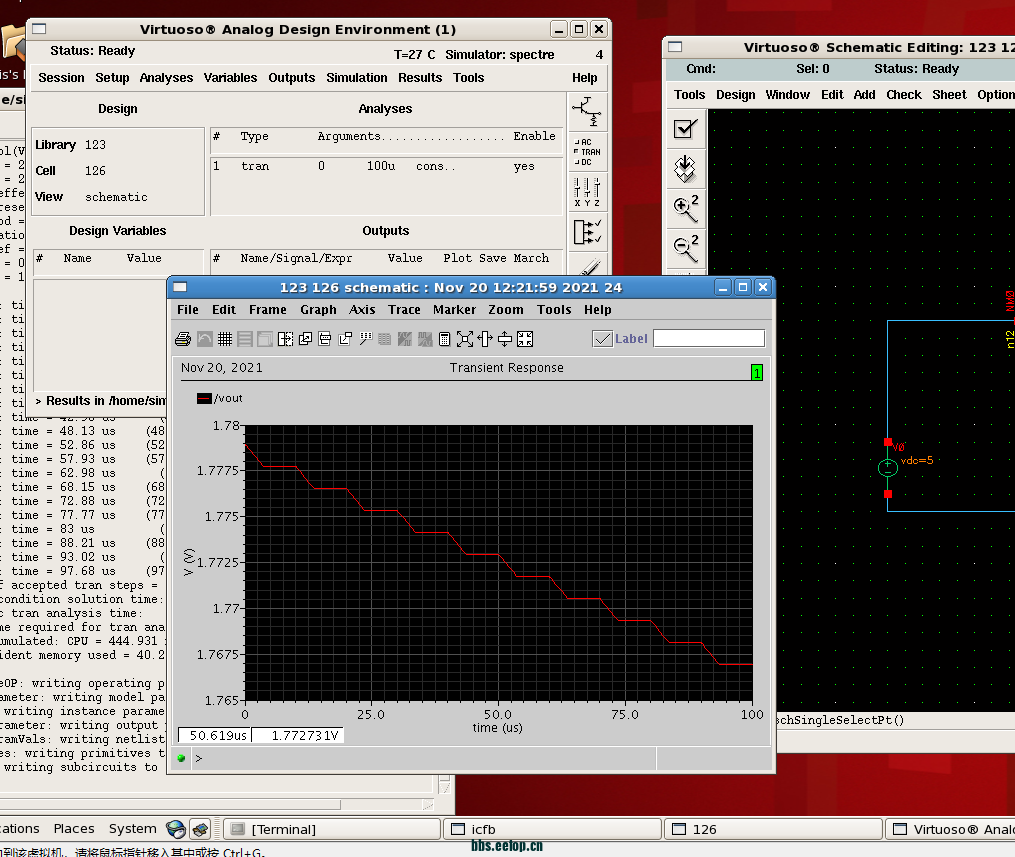Click the panel launcher icon beside the browser globe

click(x=201, y=829)
